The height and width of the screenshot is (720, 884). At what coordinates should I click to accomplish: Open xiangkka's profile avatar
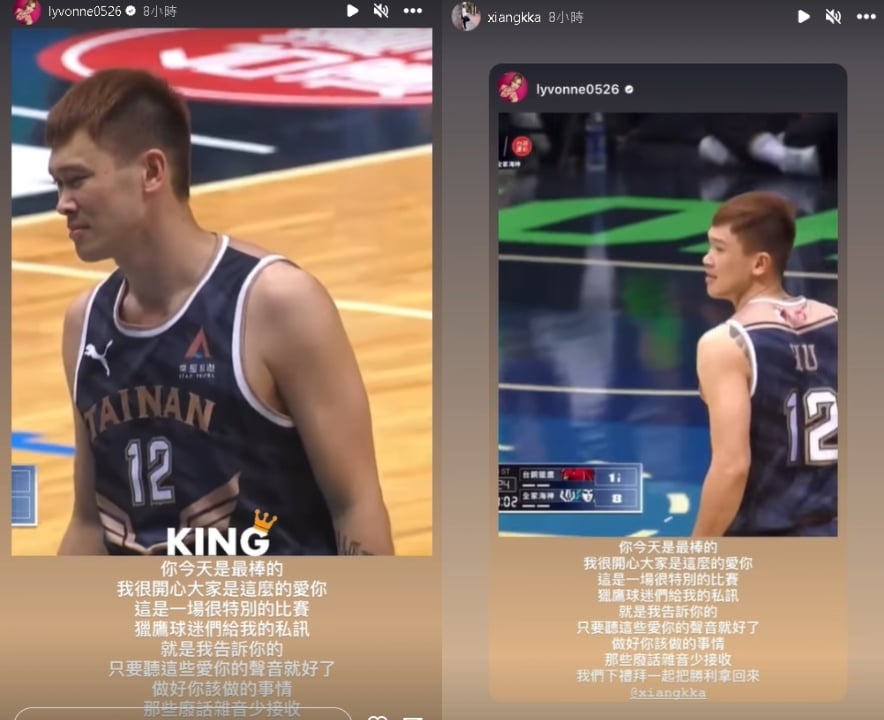pos(468,16)
